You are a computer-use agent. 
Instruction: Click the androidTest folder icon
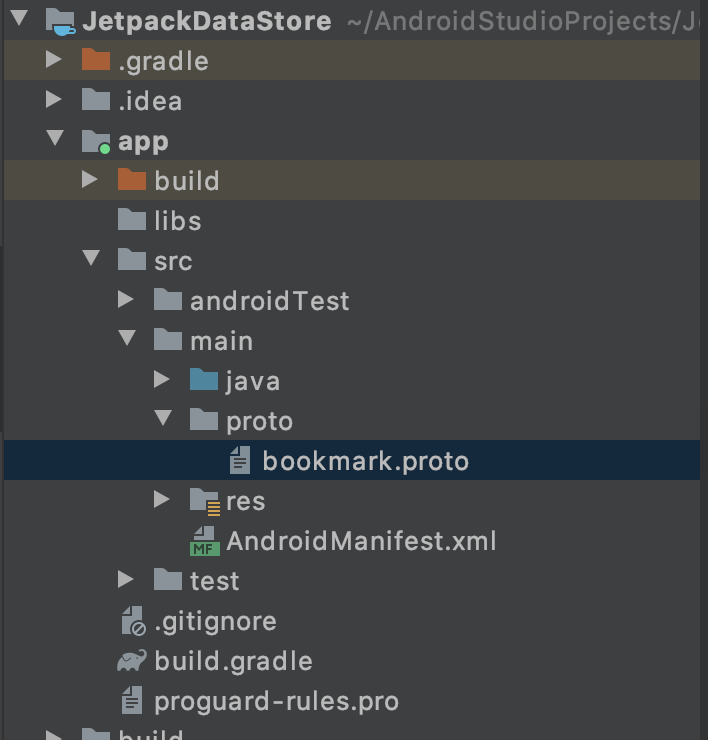(x=168, y=299)
